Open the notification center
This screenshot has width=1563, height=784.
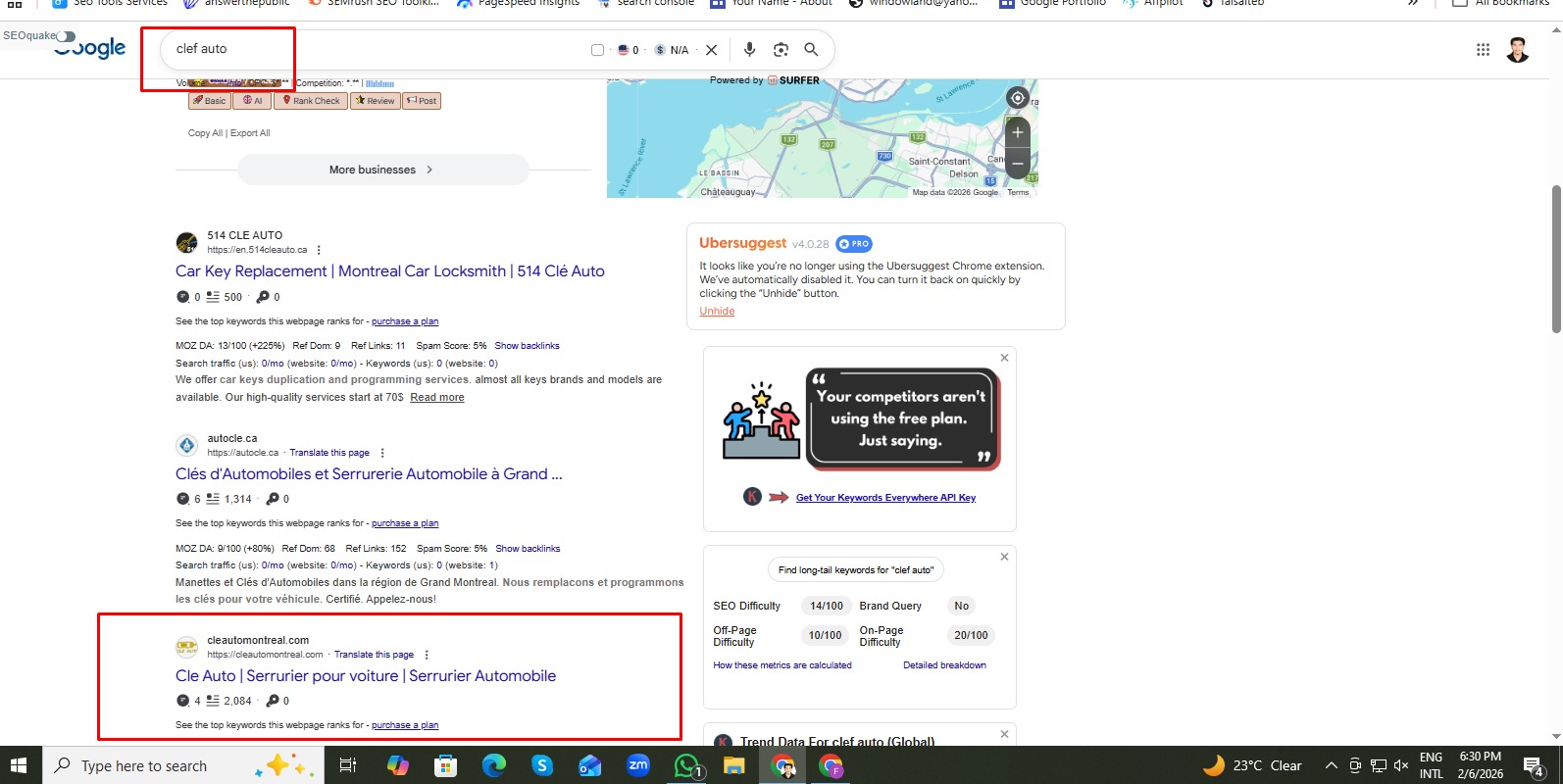[x=1535, y=765]
